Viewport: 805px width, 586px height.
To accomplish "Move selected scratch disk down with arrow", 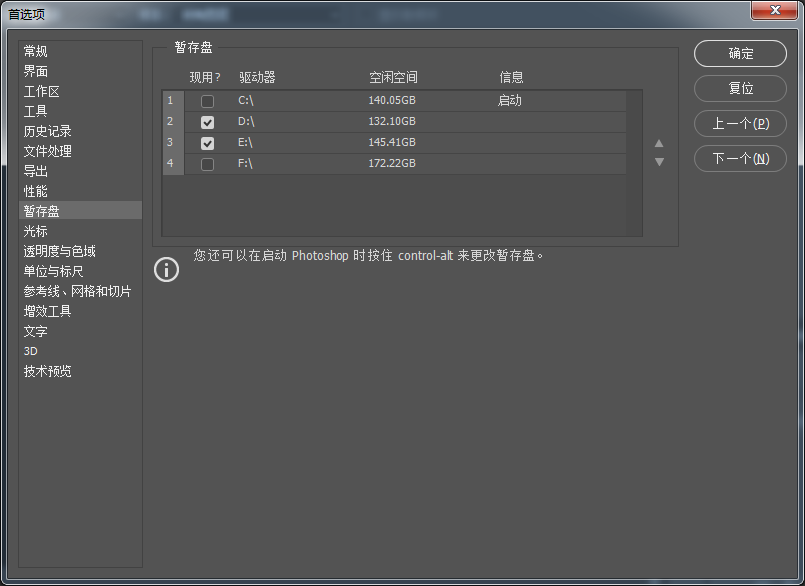I will (x=659, y=162).
